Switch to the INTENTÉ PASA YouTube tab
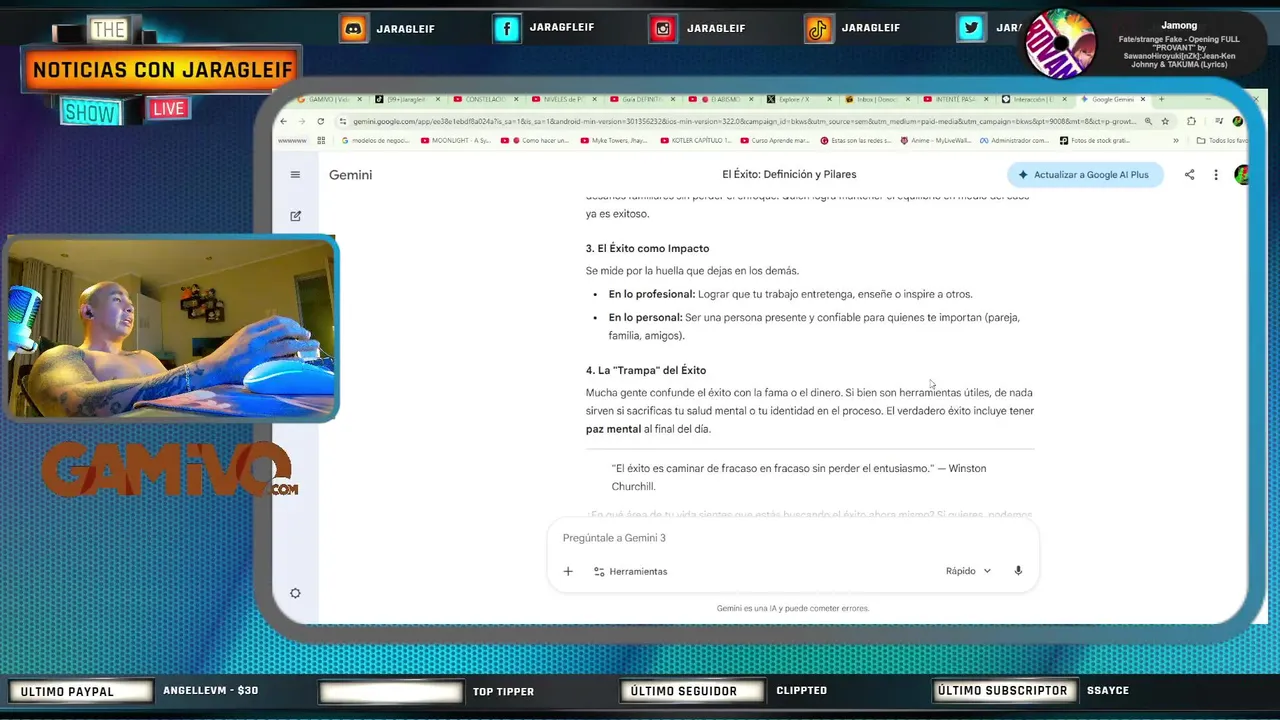Image resolution: width=1280 pixels, height=720 pixels. pos(957,99)
